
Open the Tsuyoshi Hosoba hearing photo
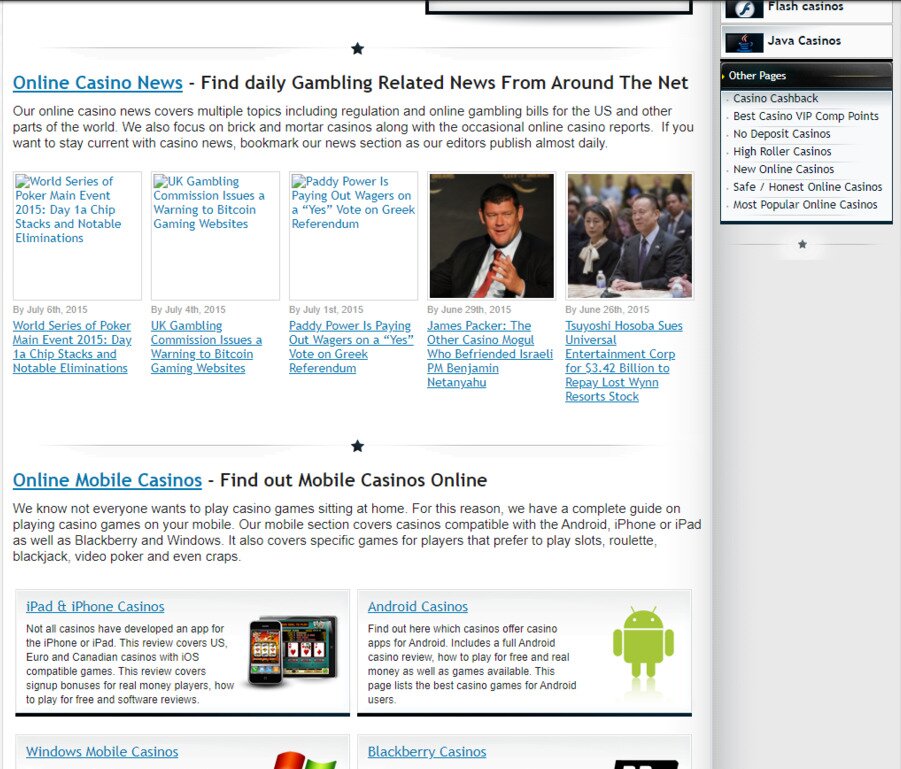(x=629, y=236)
